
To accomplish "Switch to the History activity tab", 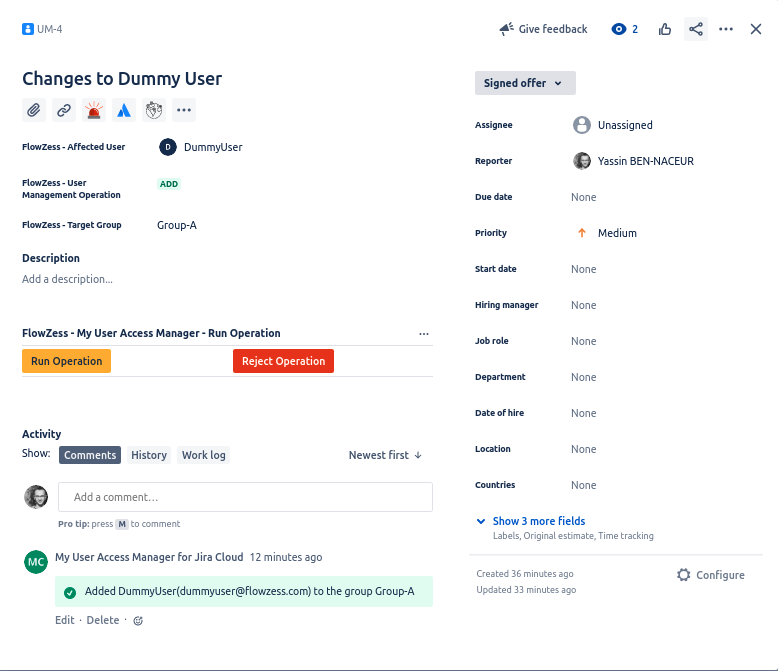I will pos(149,455).
